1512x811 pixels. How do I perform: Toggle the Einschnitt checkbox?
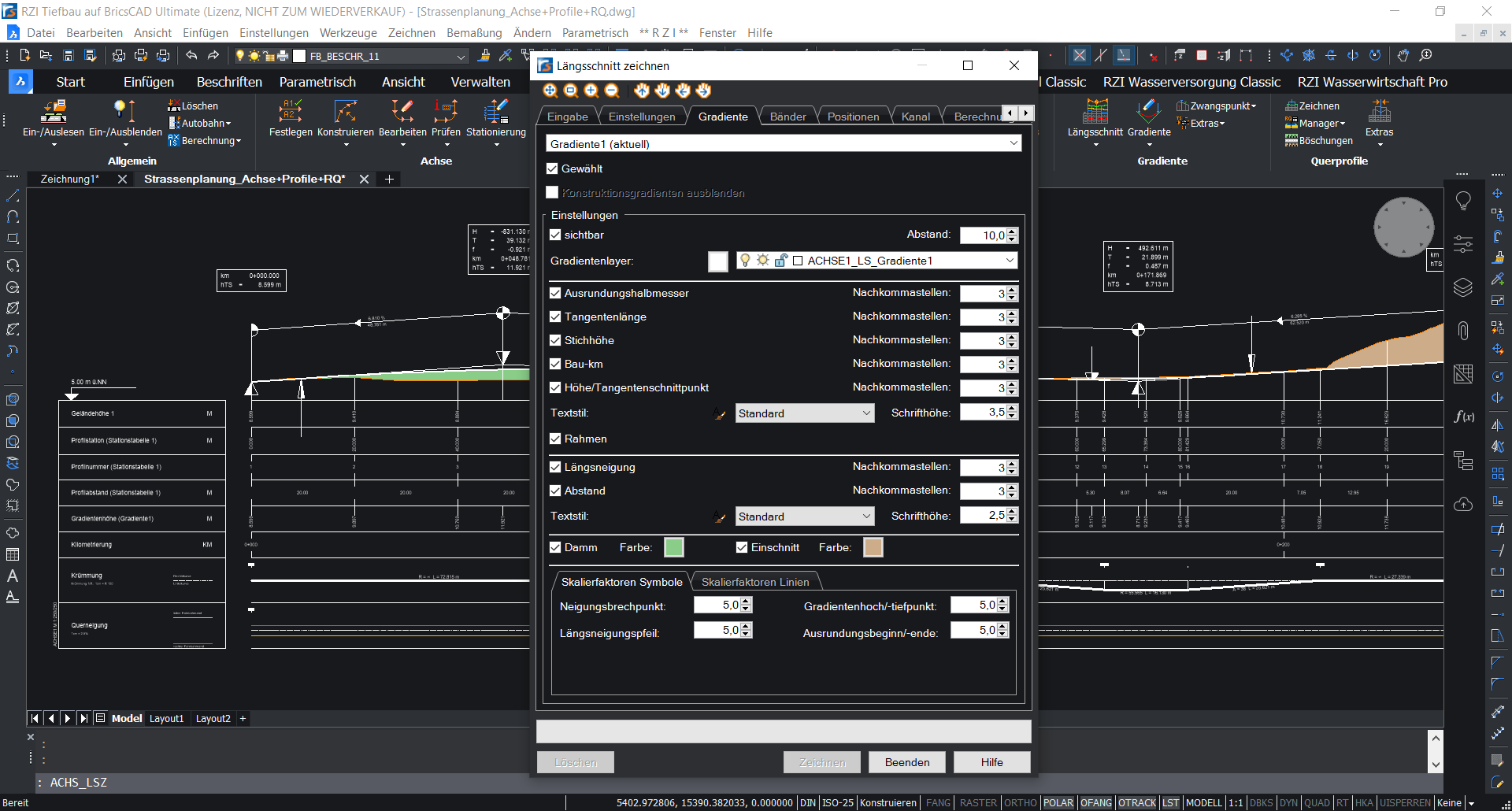point(742,547)
